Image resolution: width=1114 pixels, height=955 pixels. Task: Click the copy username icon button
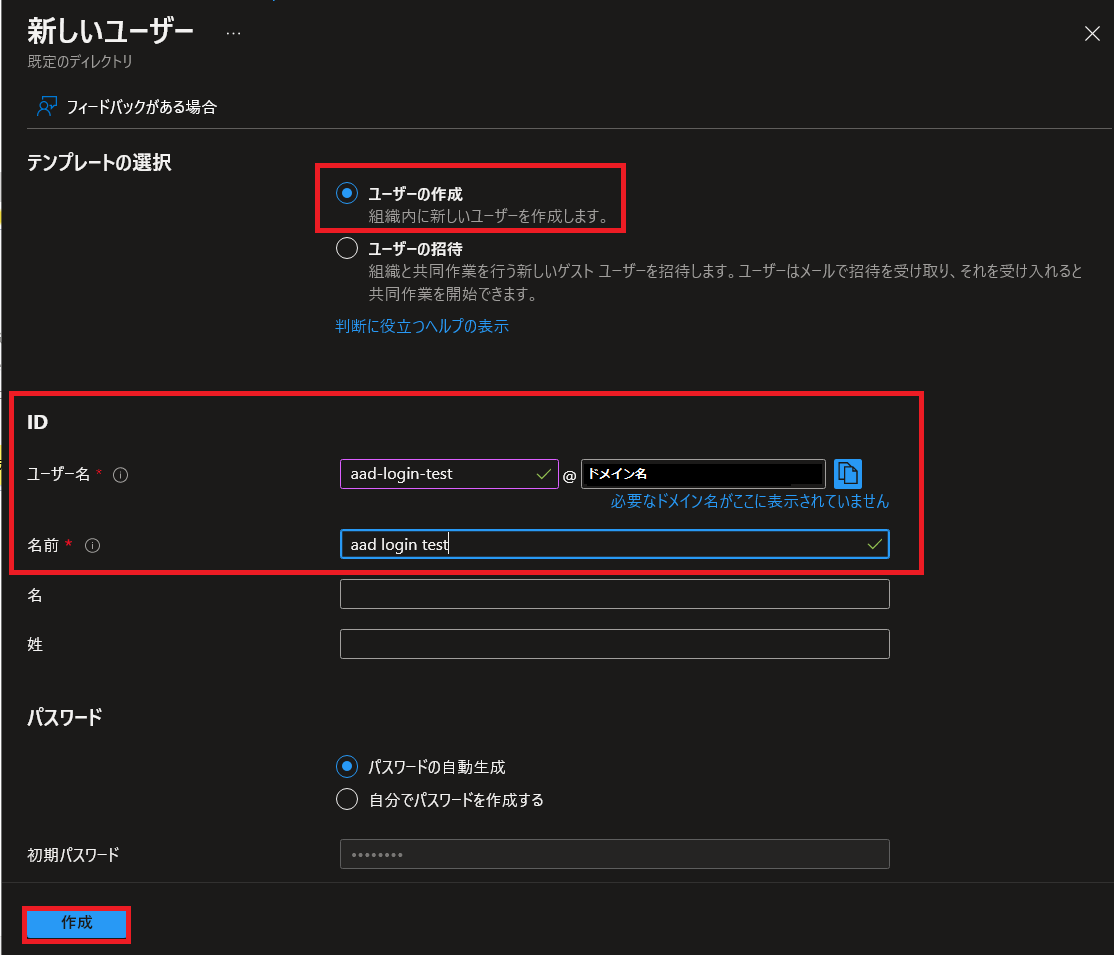coord(848,474)
